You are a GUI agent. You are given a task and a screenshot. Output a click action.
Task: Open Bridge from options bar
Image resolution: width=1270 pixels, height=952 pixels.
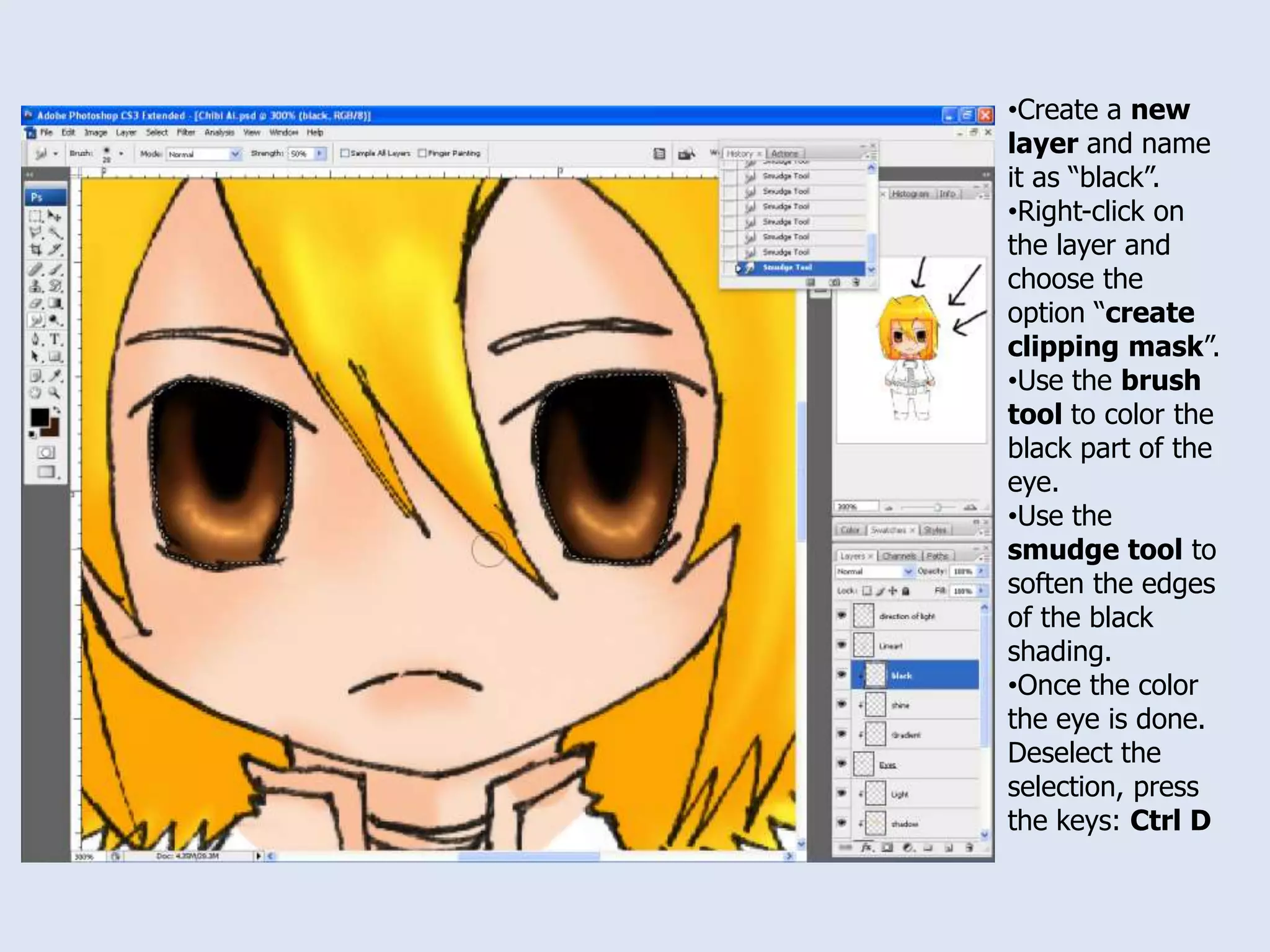click(x=686, y=154)
